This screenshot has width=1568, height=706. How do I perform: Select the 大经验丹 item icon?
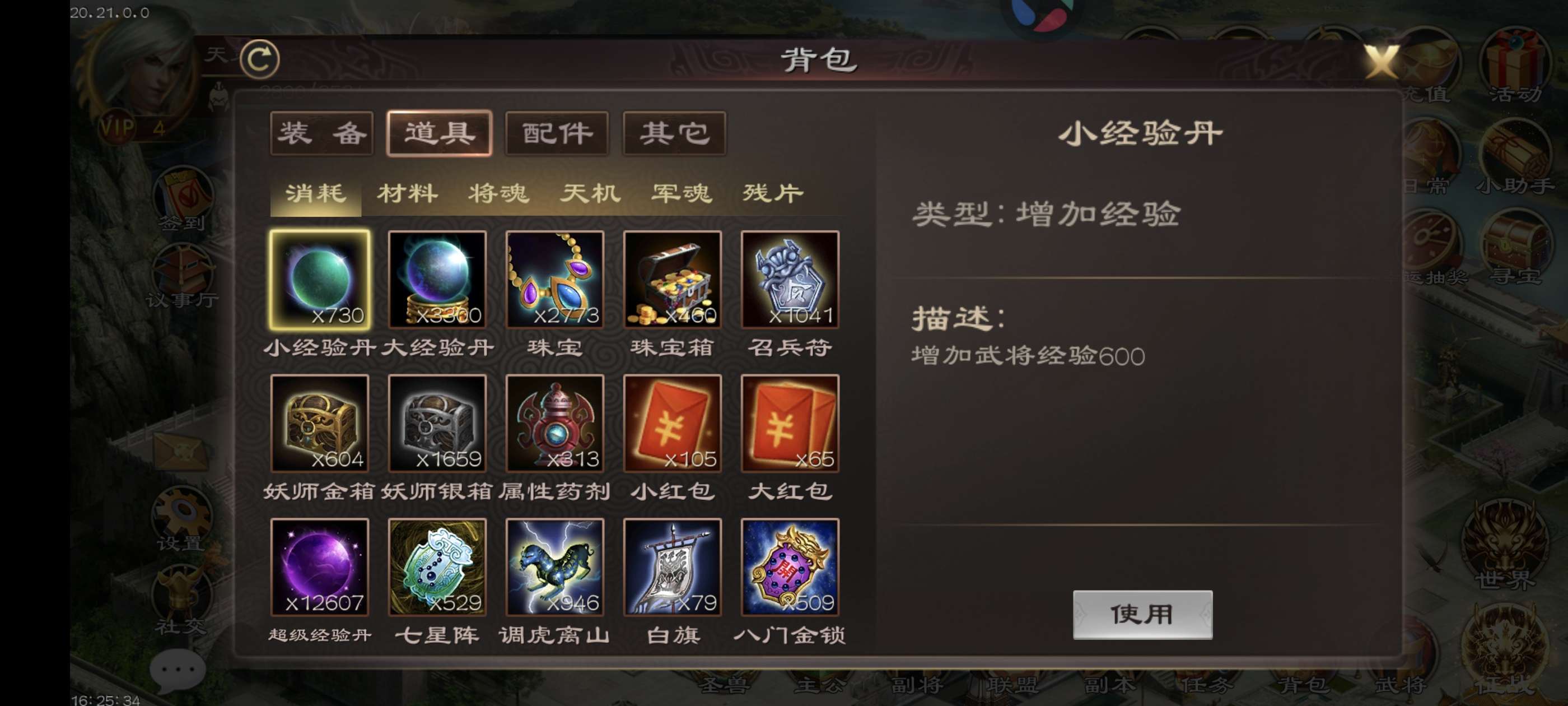(x=437, y=280)
